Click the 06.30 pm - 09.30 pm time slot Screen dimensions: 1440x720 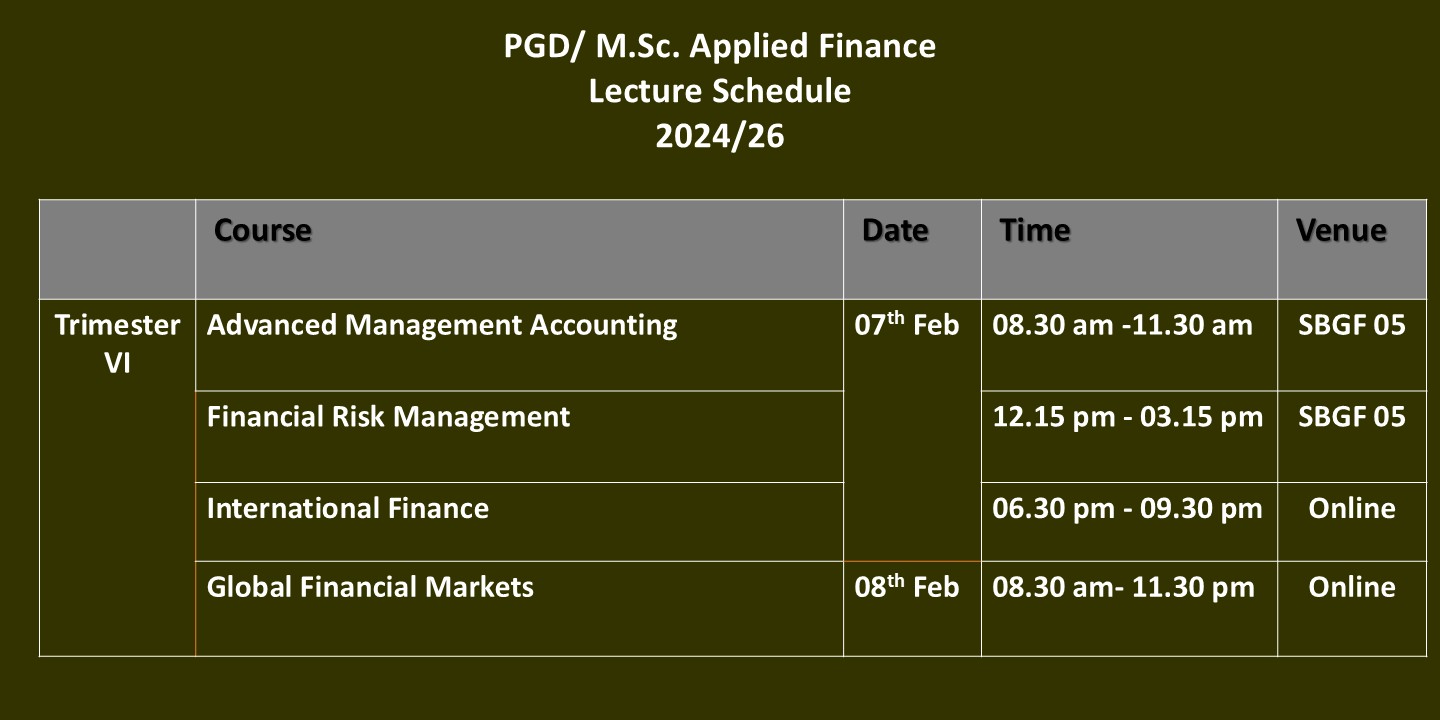coord(1127,509)
